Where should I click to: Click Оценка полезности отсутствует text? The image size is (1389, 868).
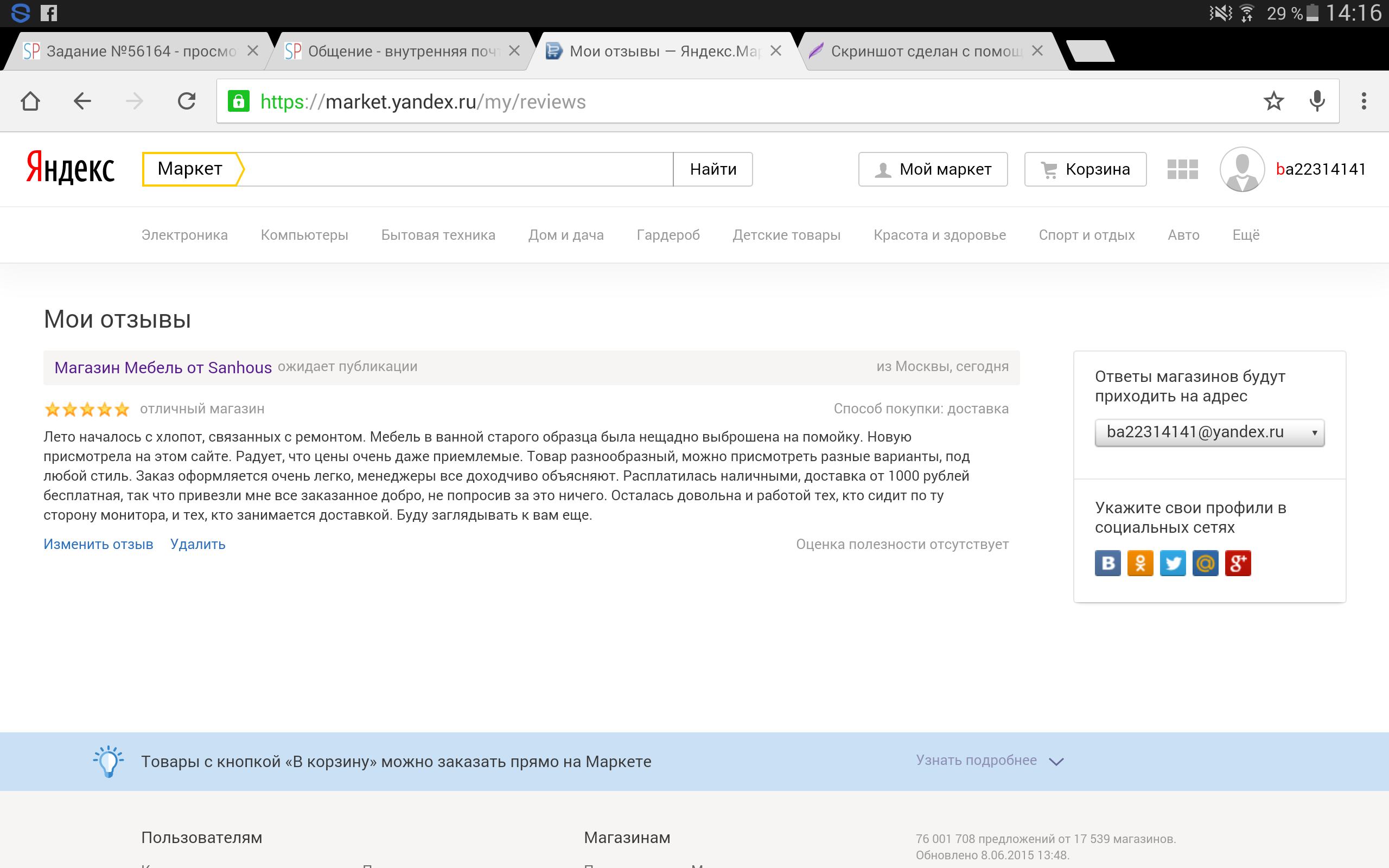point(902,544)
